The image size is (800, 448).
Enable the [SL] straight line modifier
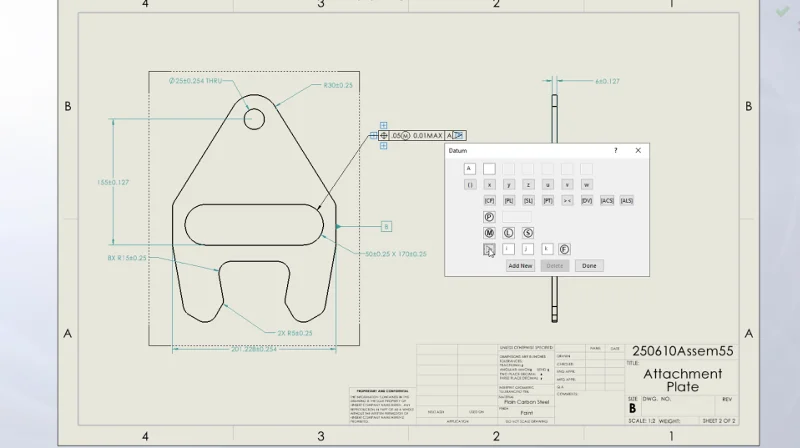tap(528, 201)
